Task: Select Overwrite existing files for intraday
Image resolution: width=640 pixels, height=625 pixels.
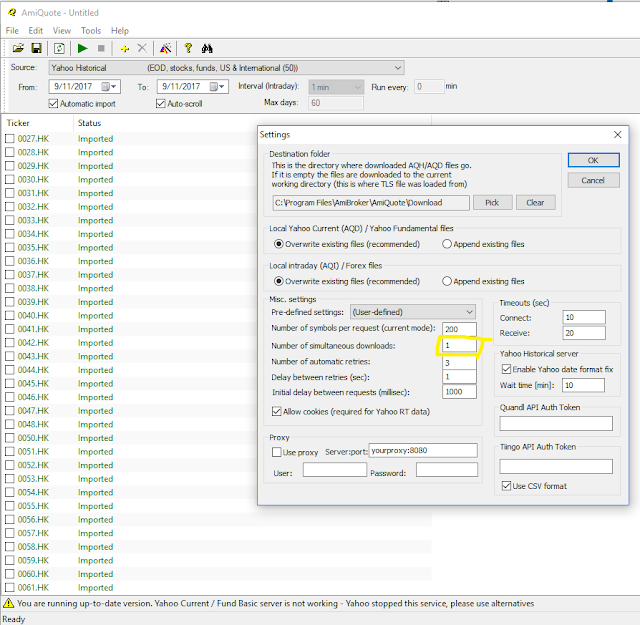Action: [279, 281]
